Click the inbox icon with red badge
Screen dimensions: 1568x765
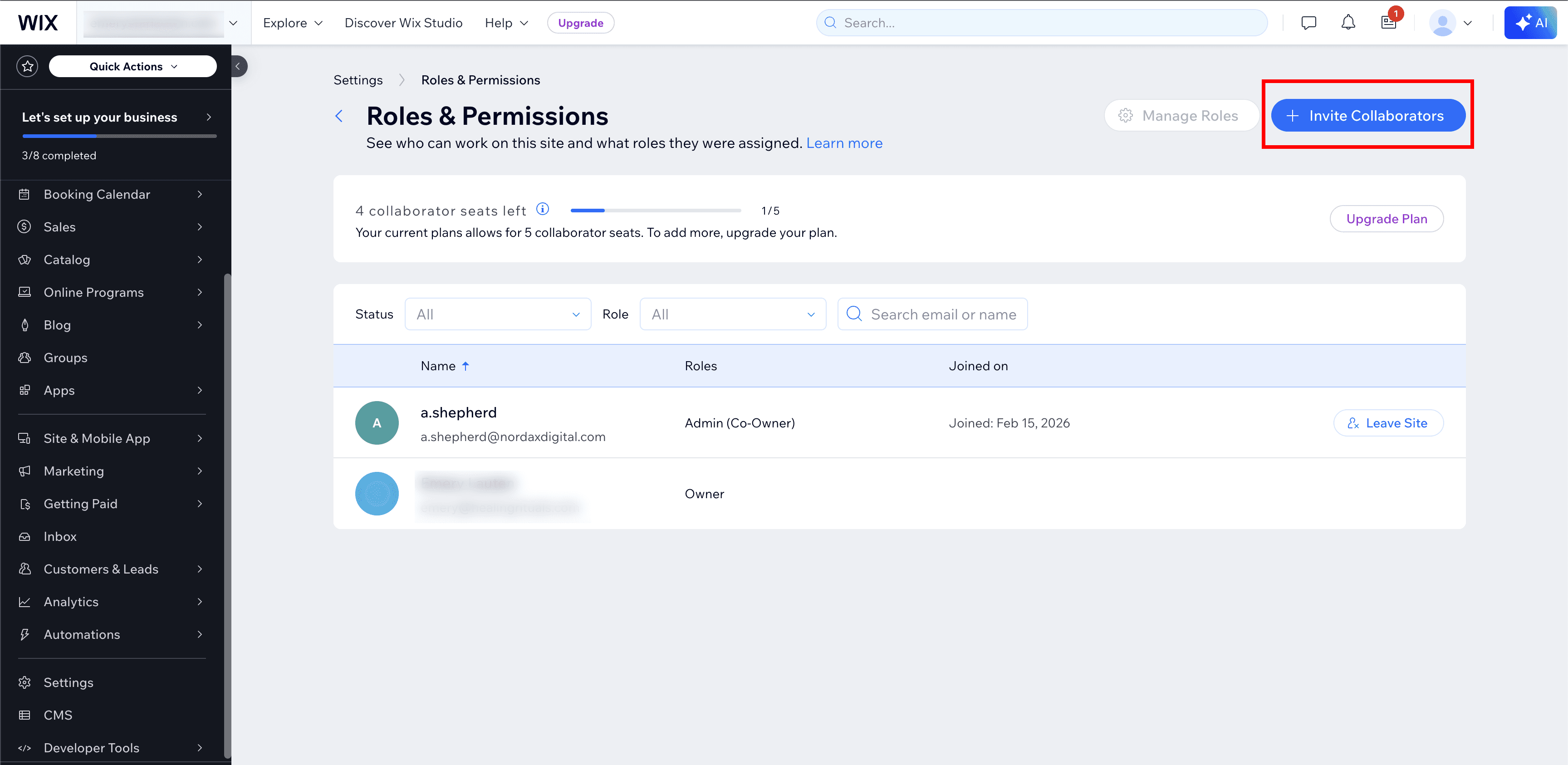(x=1388, y=22)
